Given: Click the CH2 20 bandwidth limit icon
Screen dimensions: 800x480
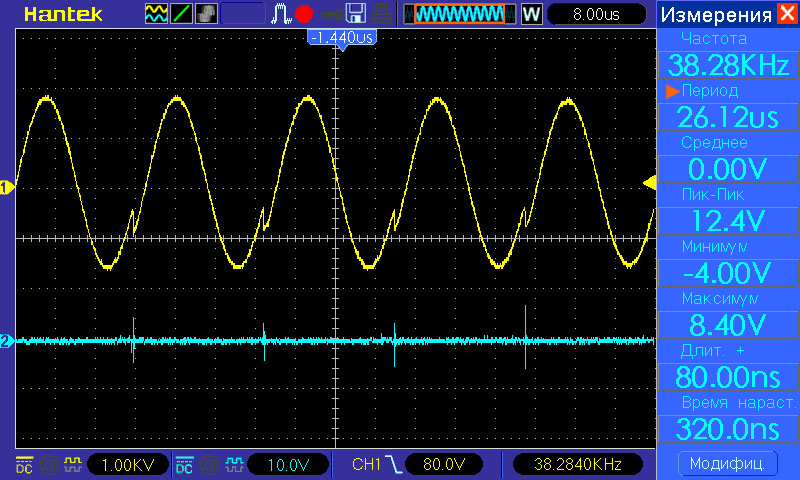Looking at the screenshot, I should pos(209,465).
